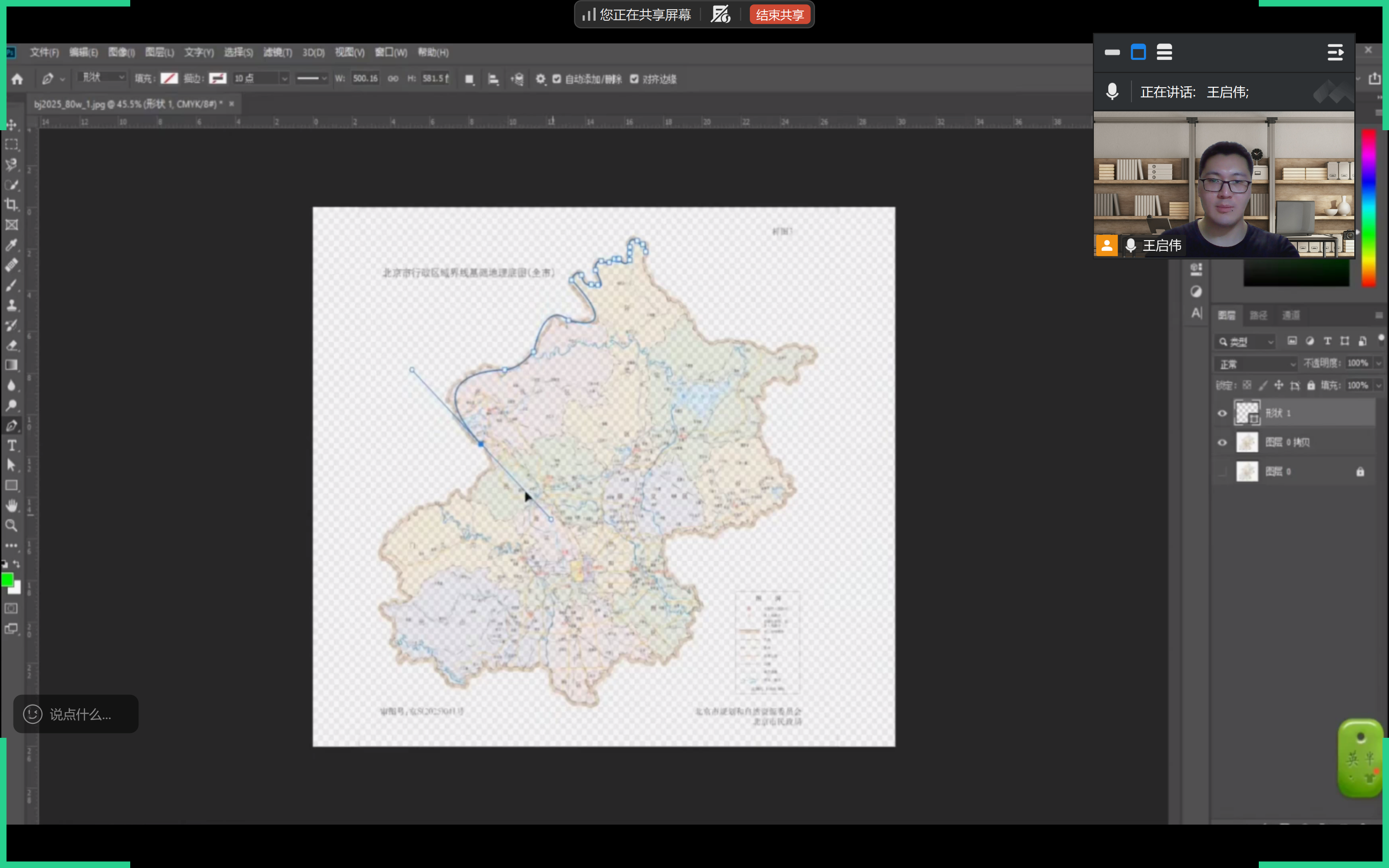Select the Rectangular Marquee tool
The width and height of the screenshot is (1389, 868).
12,145
